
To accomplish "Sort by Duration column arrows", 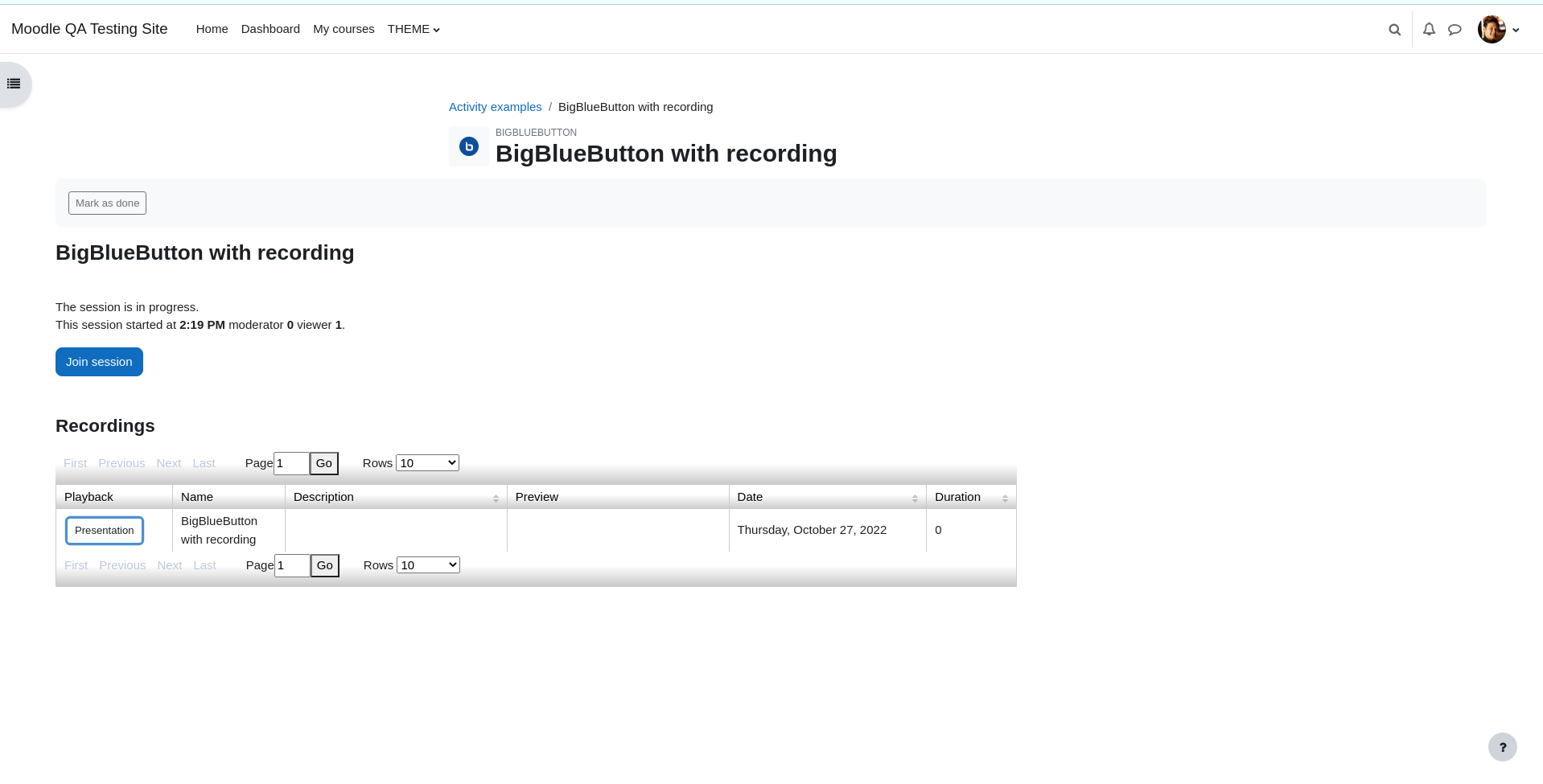I will (x=1005, y=499).
